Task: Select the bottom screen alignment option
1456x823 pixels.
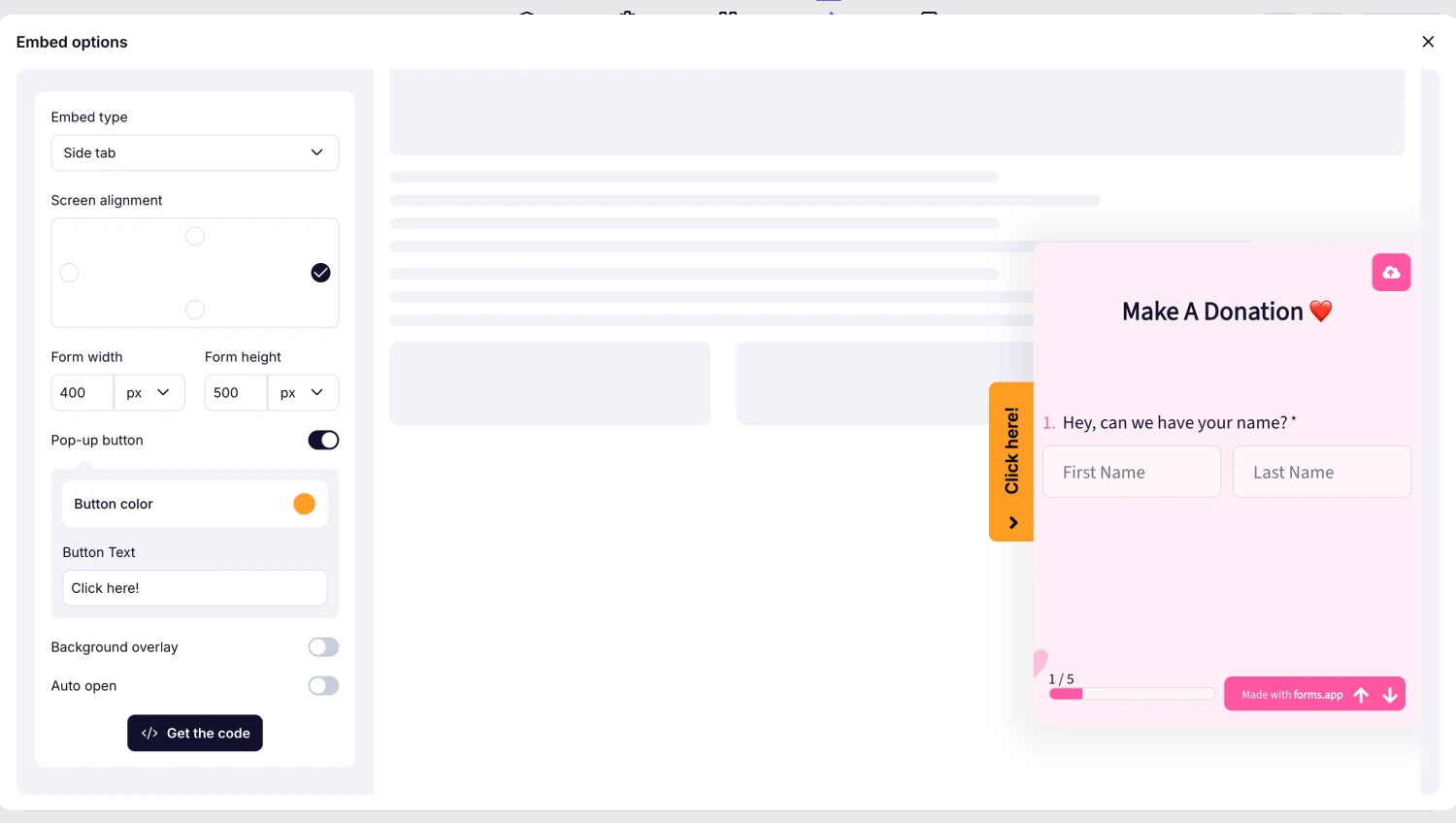Action: pyautogui.click(x=195, y=310)
